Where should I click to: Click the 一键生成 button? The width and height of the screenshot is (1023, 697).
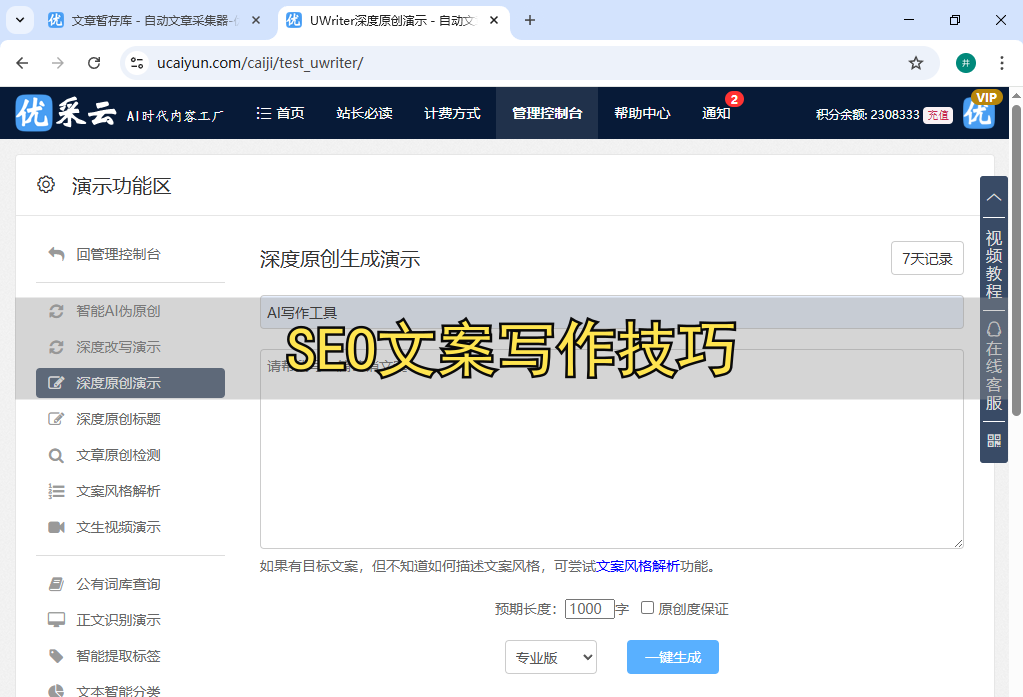[673, 657]
